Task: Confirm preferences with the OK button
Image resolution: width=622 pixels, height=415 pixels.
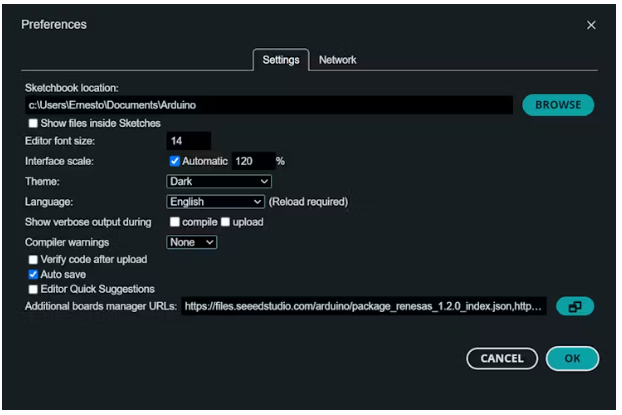Action: pyautogui.click(x=572, y=359)
